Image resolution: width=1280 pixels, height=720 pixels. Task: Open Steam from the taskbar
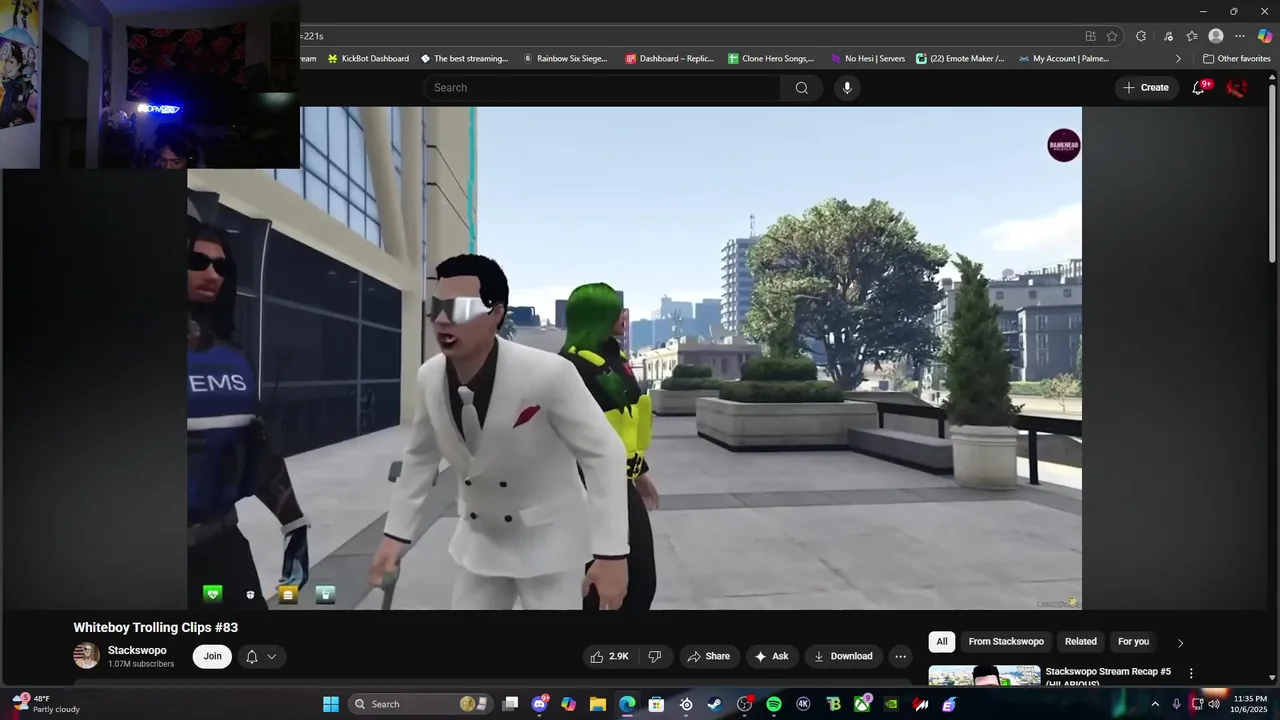(x=714, y=704)
